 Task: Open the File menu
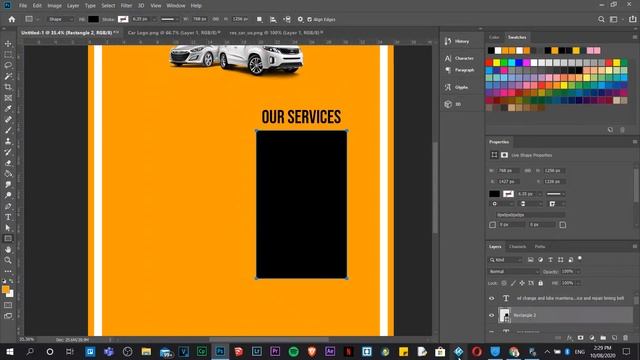pyautogui.click(x=23, y=6)
